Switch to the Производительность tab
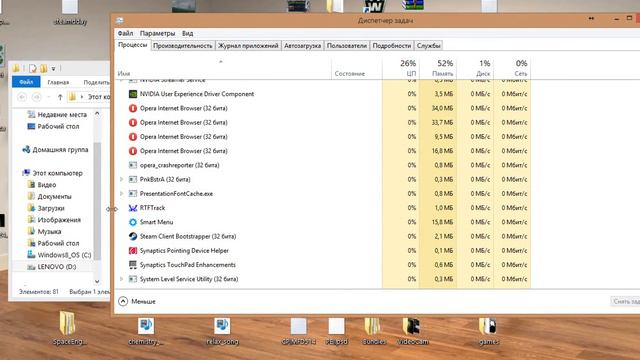The height and width of the screenshot is (360, 640). point(183,46)
